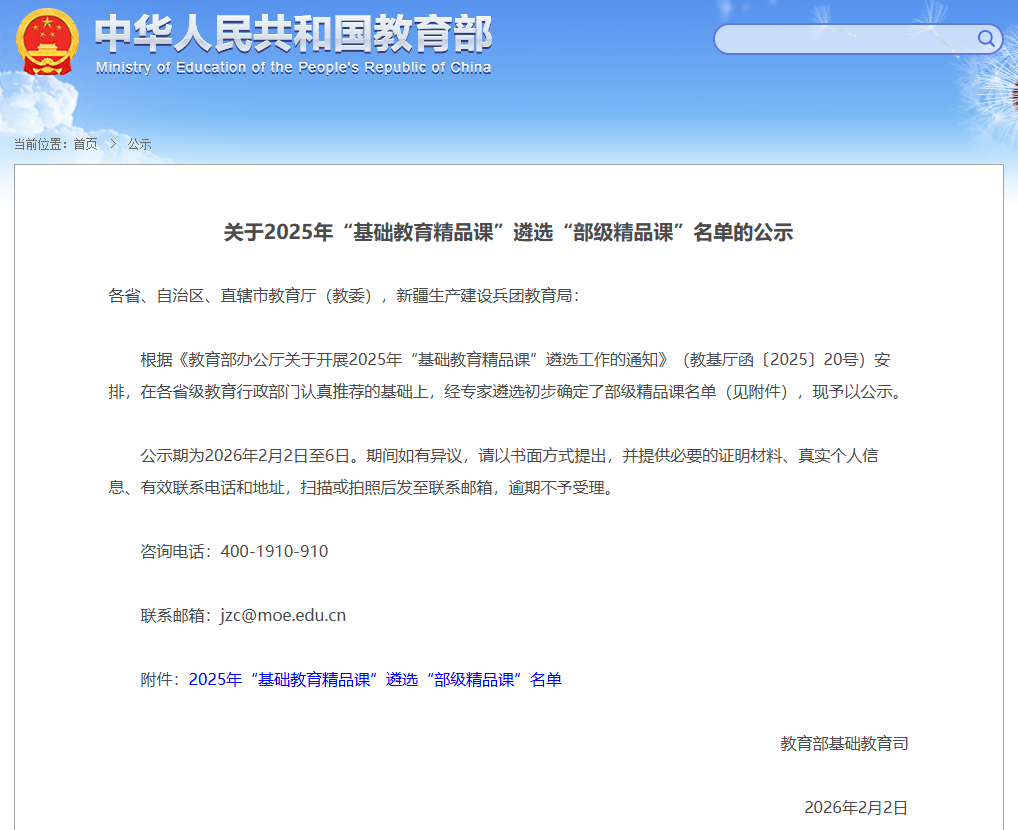Click the 当前位置 label
This screenshot has width=1018, height=830.
point(40,144)
